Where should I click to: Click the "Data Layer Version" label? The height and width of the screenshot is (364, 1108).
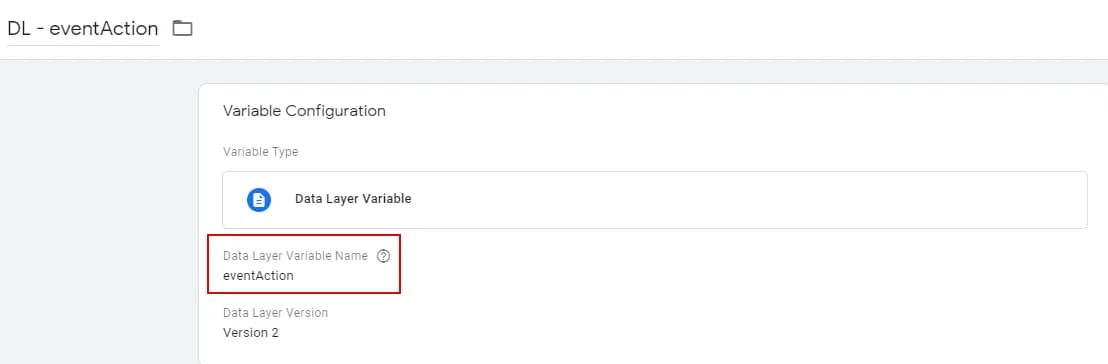pos(275,312)
